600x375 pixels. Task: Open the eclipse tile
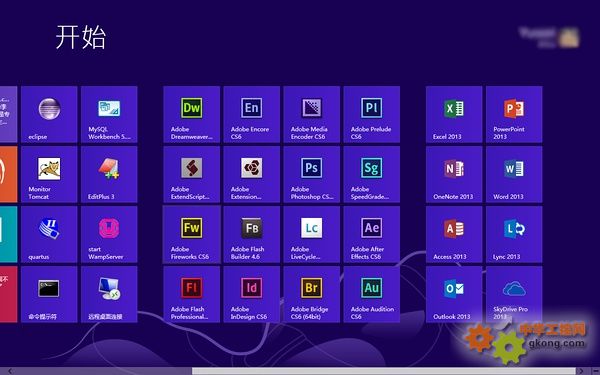coord(49,114)
